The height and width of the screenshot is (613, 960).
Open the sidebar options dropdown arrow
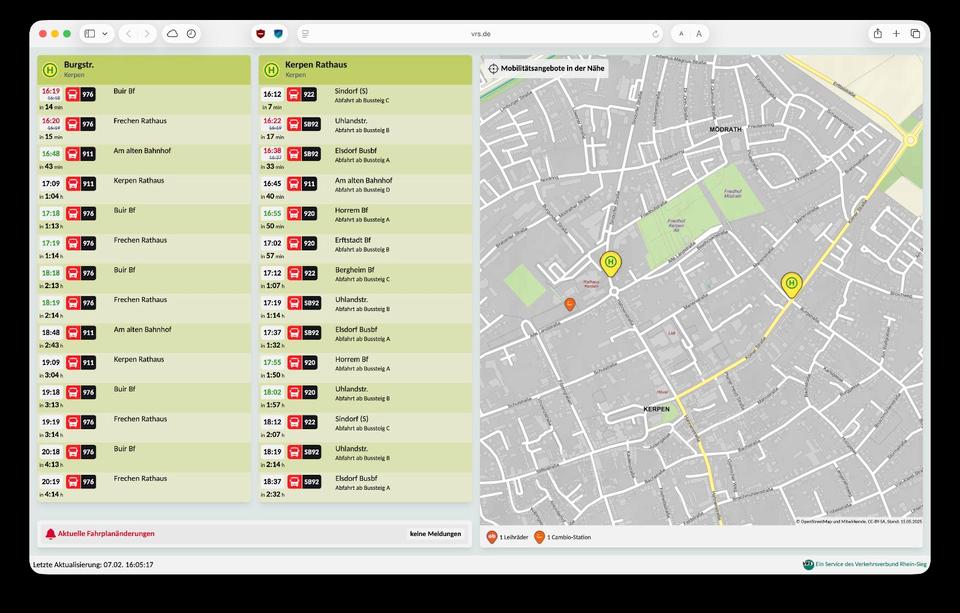[105, 34]
